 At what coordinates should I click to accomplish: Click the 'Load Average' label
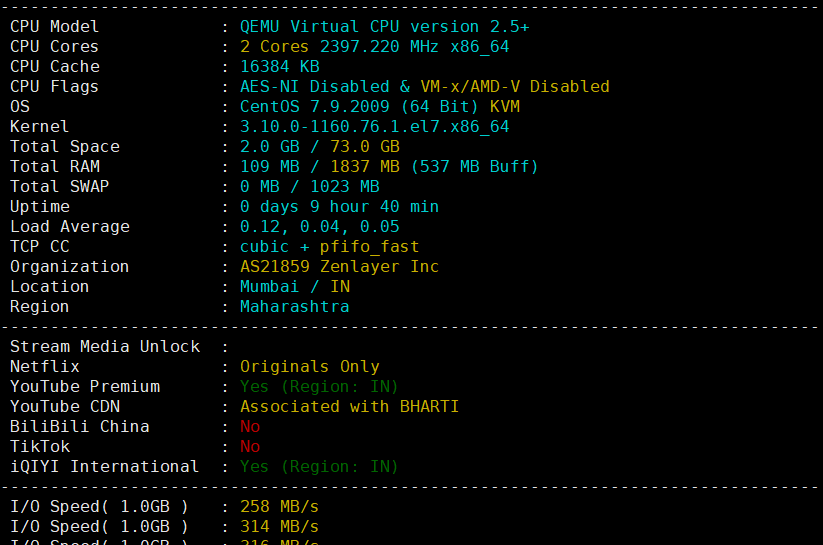[x=70, y=226]
